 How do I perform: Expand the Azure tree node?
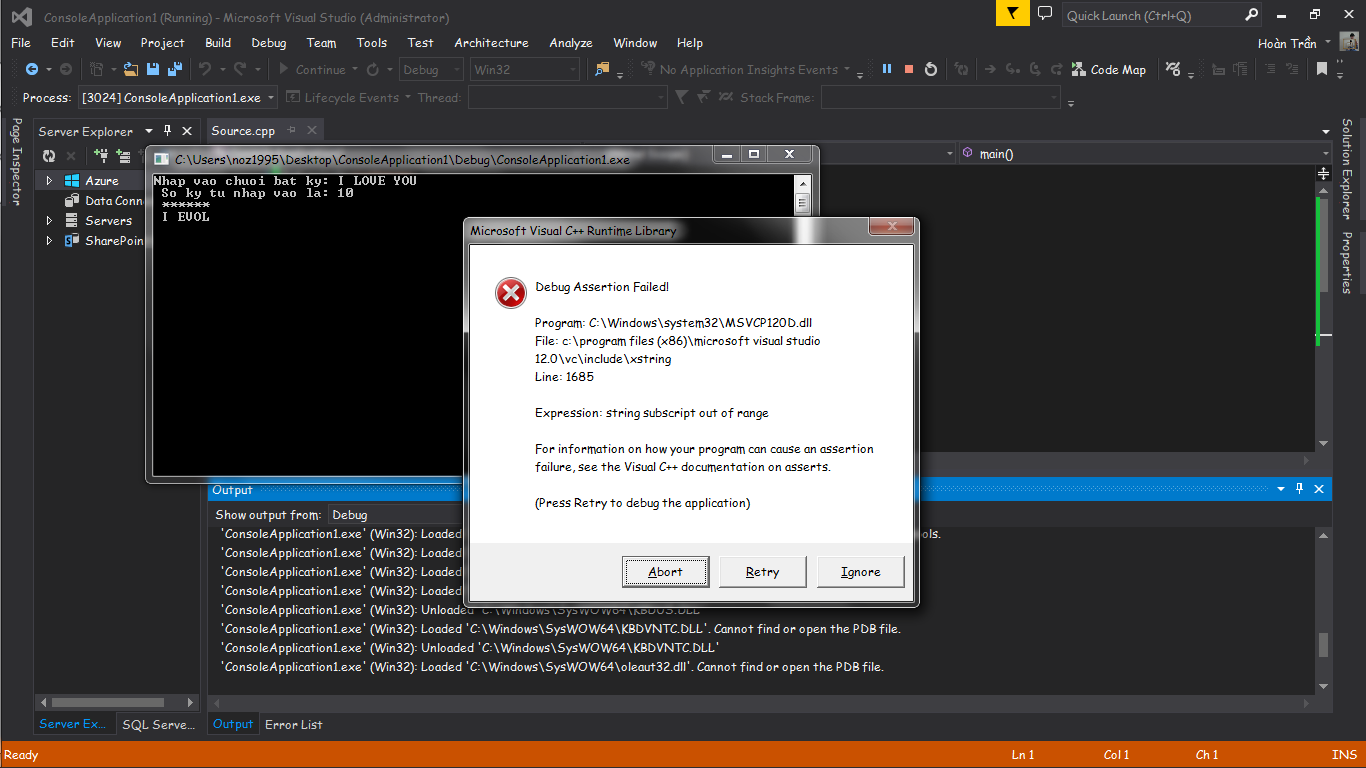tap(48, 181)
